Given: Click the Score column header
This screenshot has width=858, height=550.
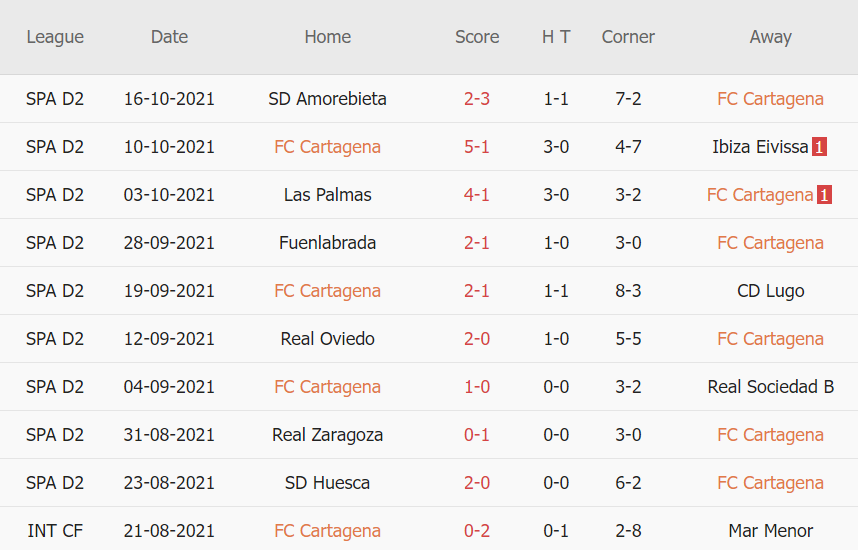Looking at the screenshot, I should pos(477,37).
